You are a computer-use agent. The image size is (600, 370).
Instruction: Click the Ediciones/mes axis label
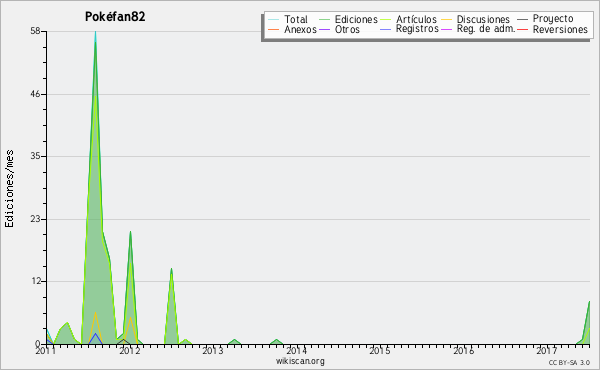click(9, 189)
